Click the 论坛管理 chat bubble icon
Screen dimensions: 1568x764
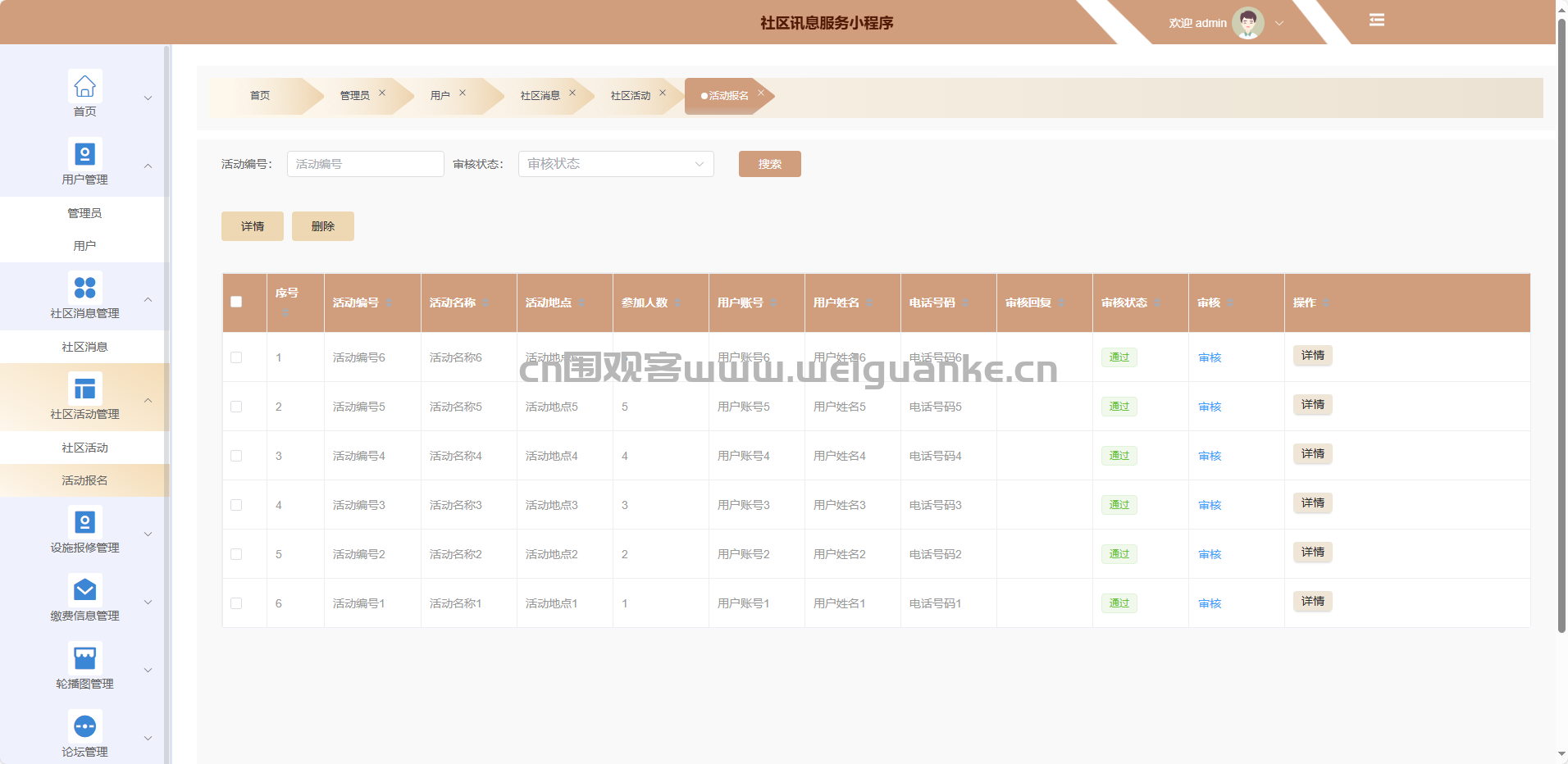[x=84, y=726]
